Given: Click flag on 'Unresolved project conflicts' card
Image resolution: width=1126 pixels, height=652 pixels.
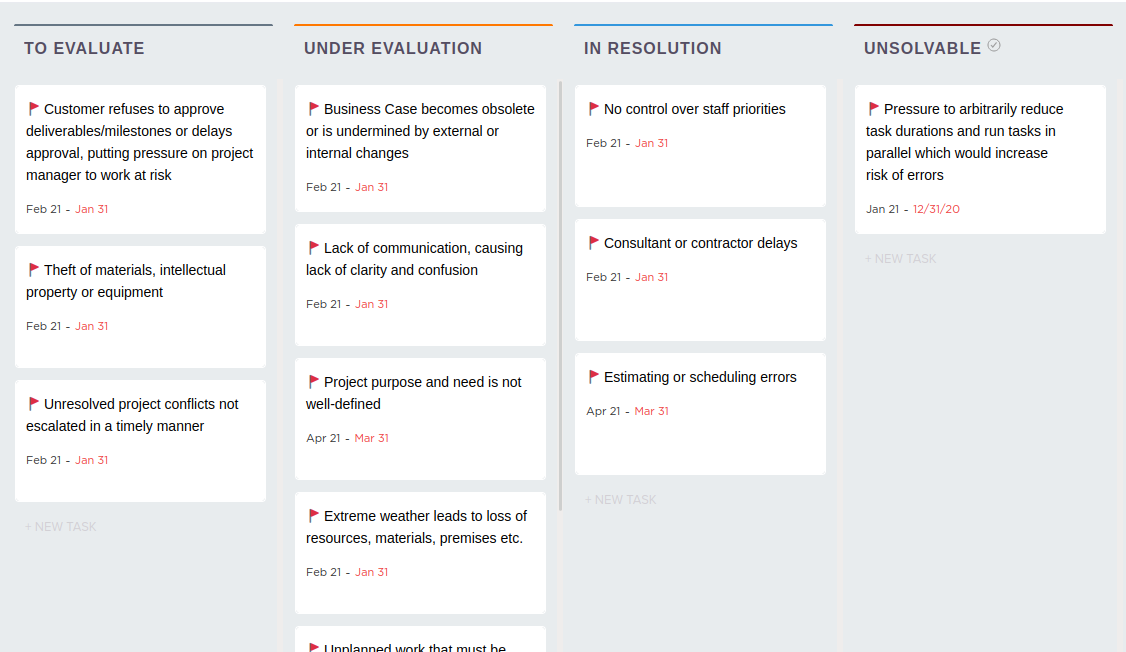Looking at the screenshot, I should [34, 404].
